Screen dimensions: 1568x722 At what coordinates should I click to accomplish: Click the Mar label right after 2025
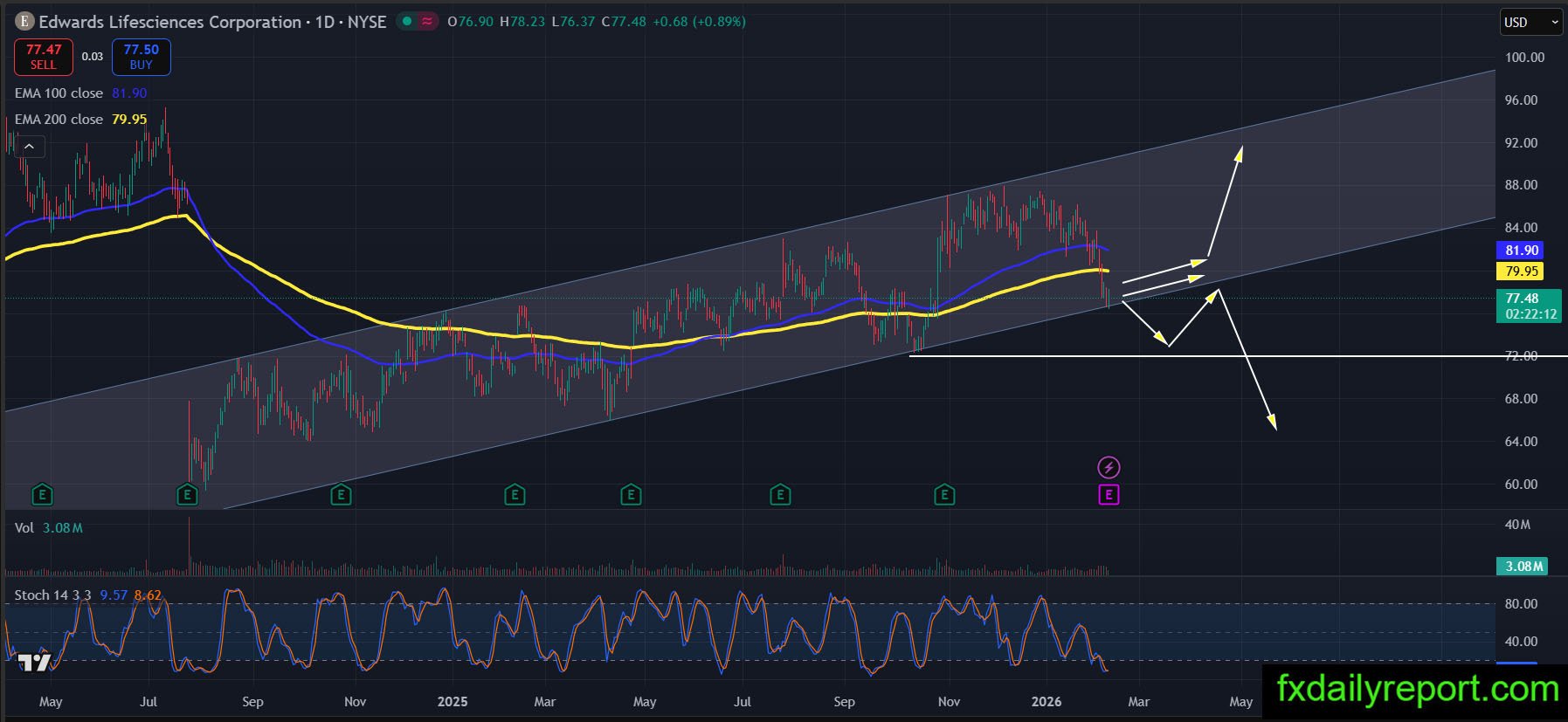pyautogui.click(x=545, y=702)
